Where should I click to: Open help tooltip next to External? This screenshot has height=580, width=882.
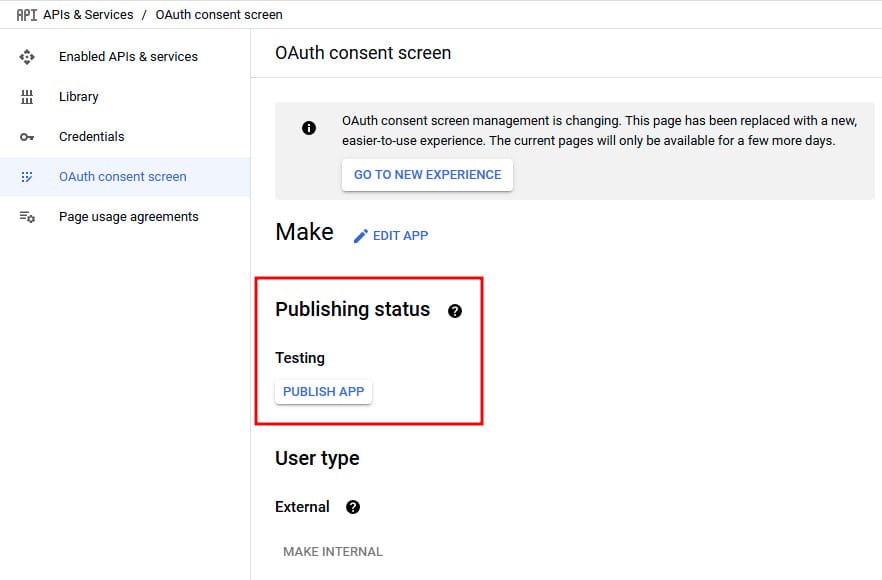point(353,507)
